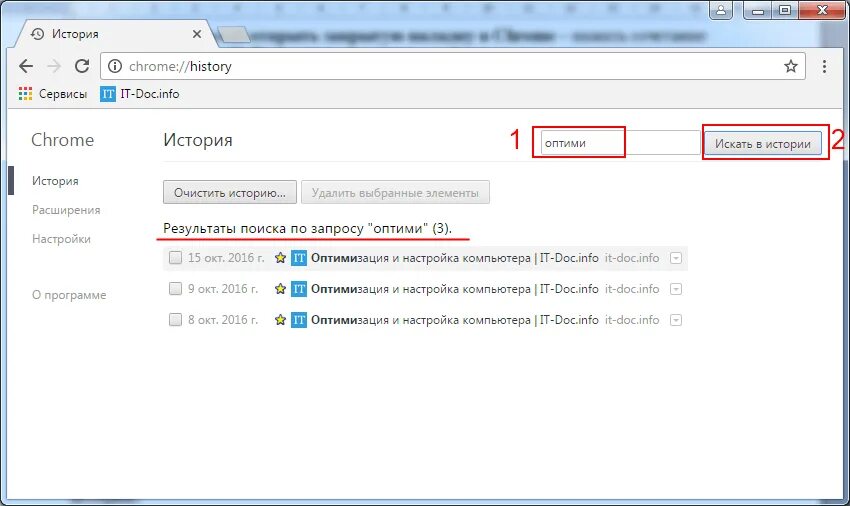Screen dimensions: 850x506
Task: Select the История browser tab
Action: [111, 34]
